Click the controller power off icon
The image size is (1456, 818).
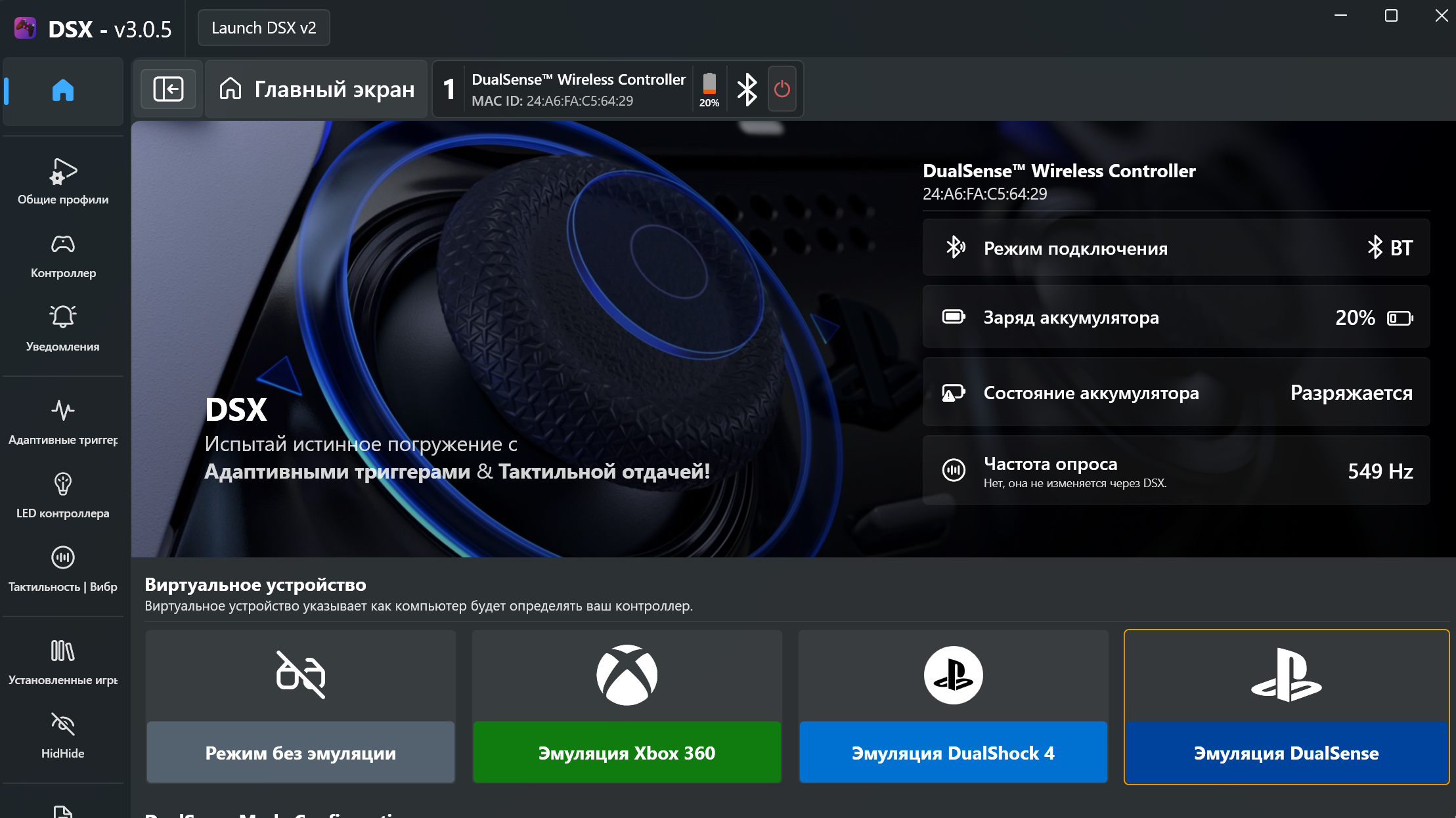click(782, 89)
